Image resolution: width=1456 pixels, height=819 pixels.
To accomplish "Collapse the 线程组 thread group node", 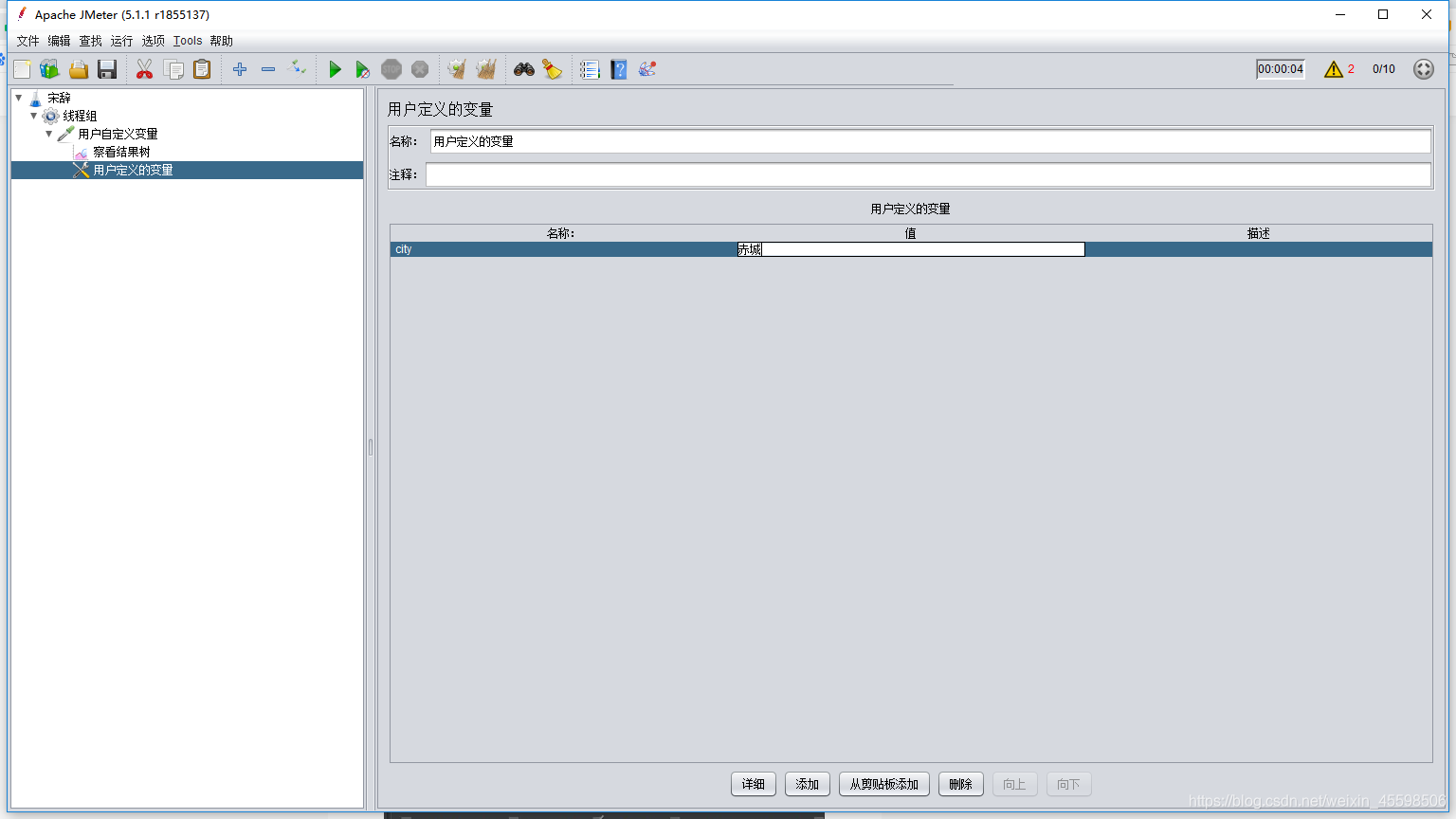I will point(34,116).
